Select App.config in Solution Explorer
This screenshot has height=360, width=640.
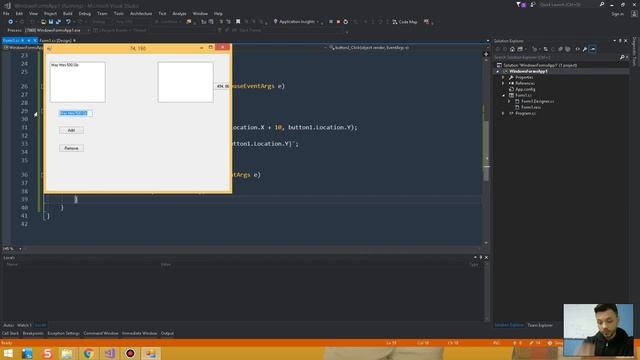[x=525, y=89]
